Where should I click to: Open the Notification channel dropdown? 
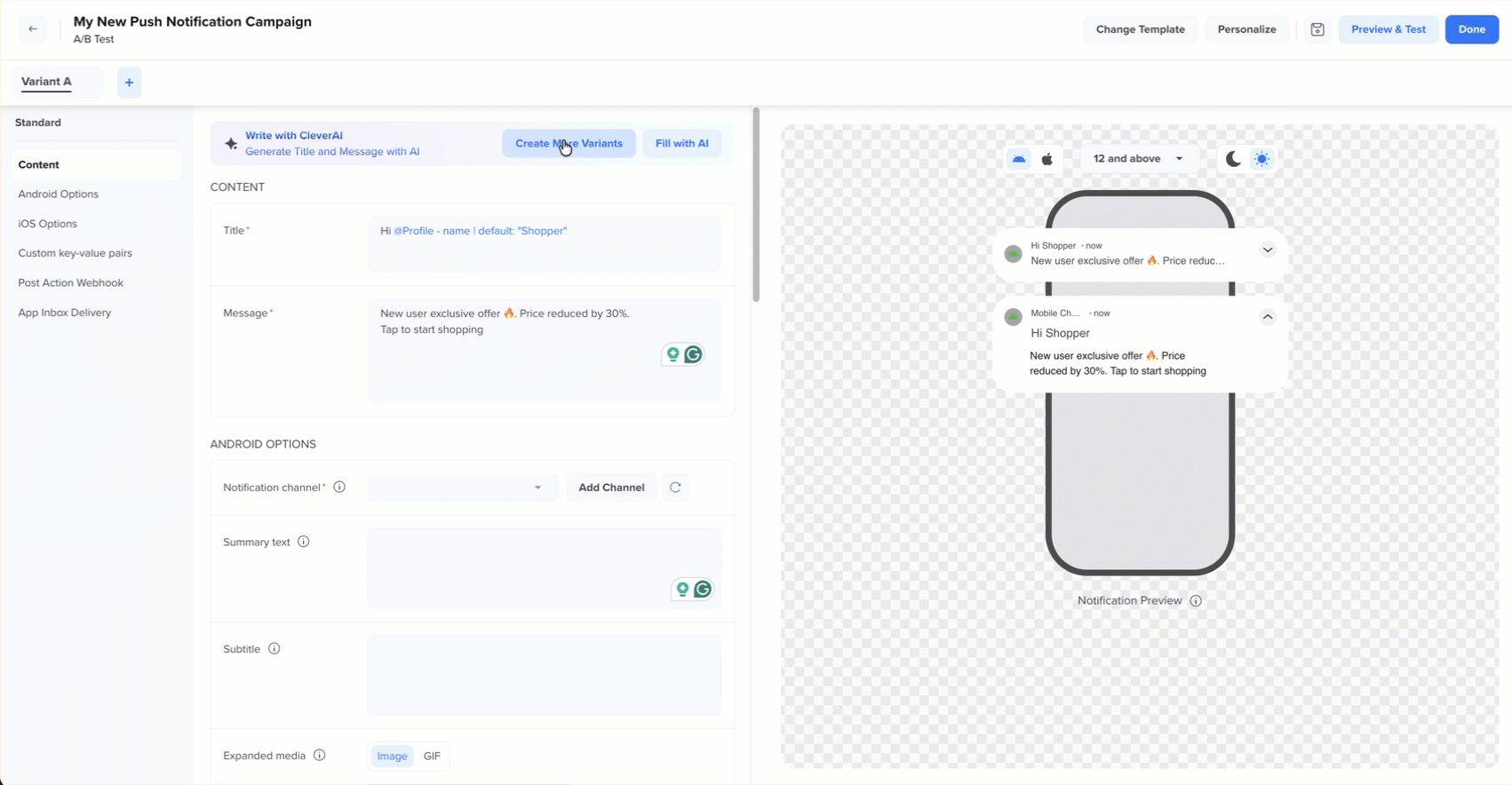coord(463,488)
